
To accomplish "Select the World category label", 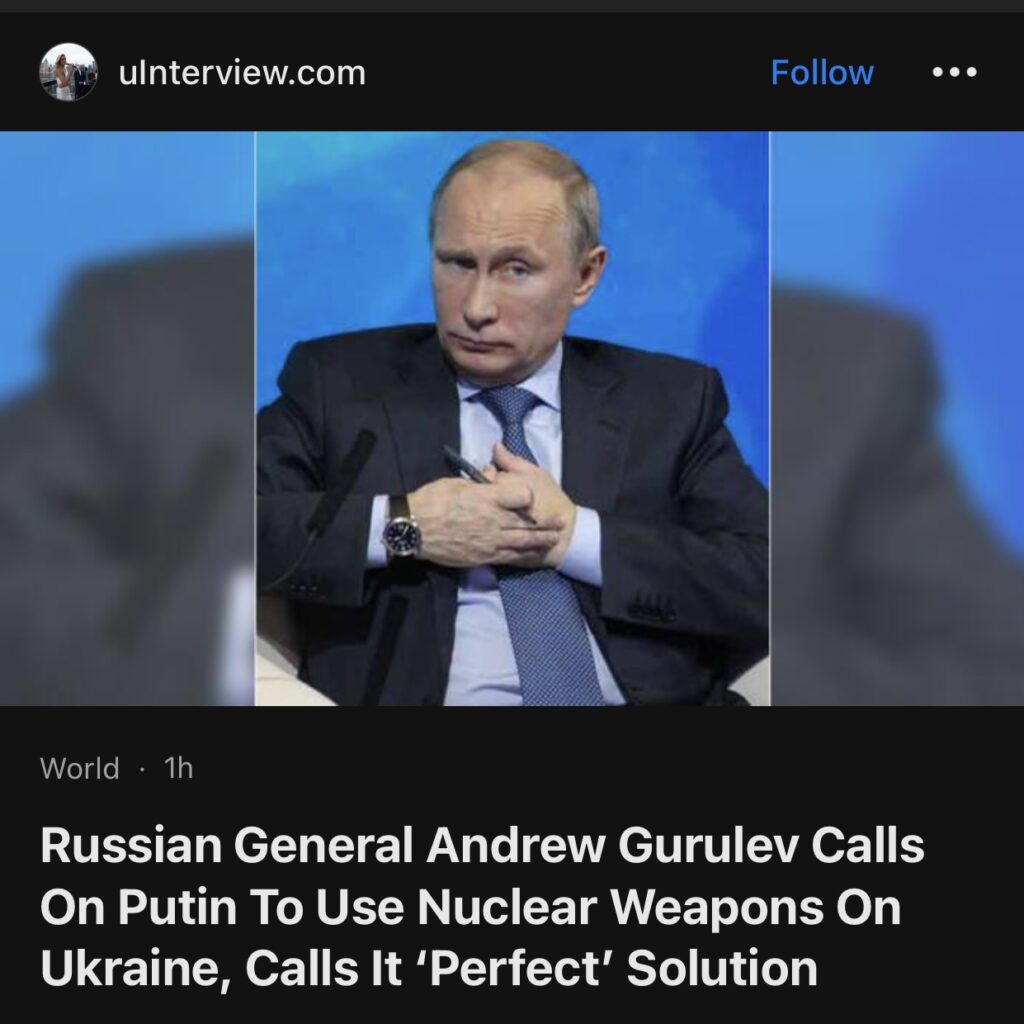I will [80, 768].
